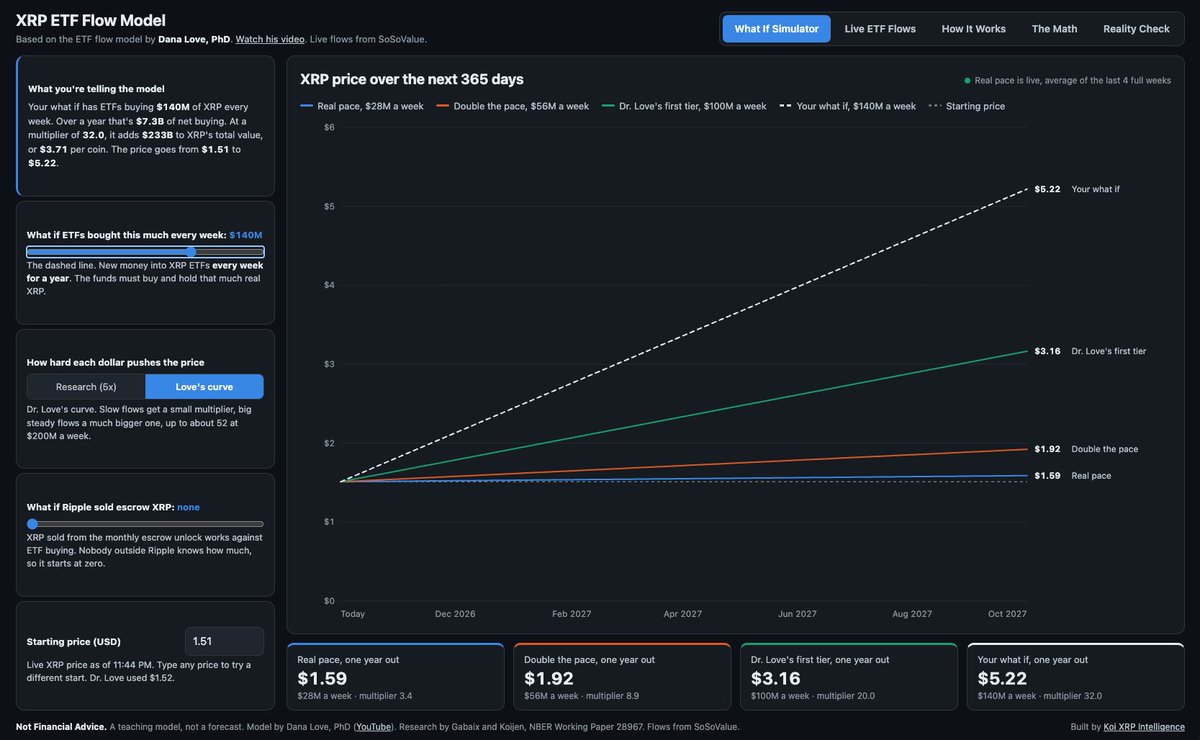
Task: Click the 'XRP ETF Flow Model' title
Action: 91,20
